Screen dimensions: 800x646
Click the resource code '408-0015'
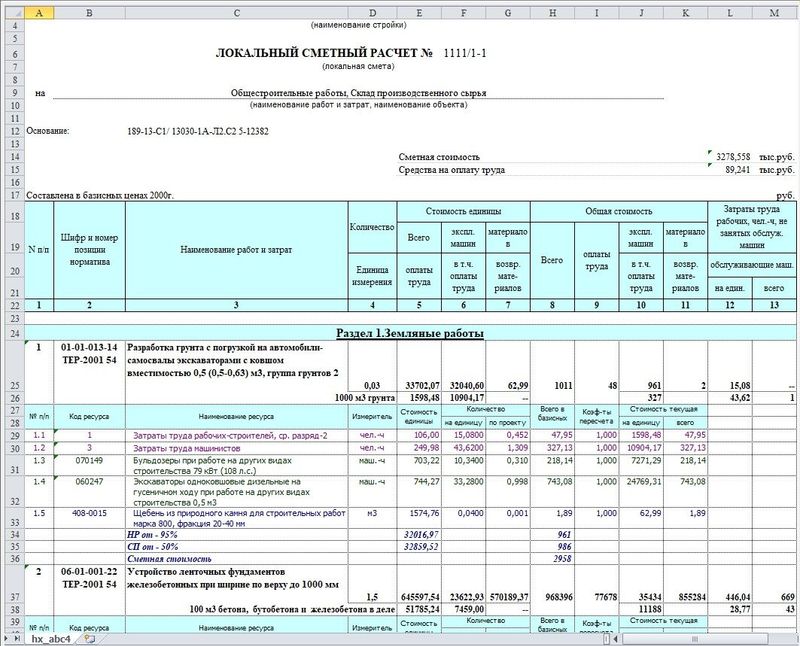tap(89, 513)
